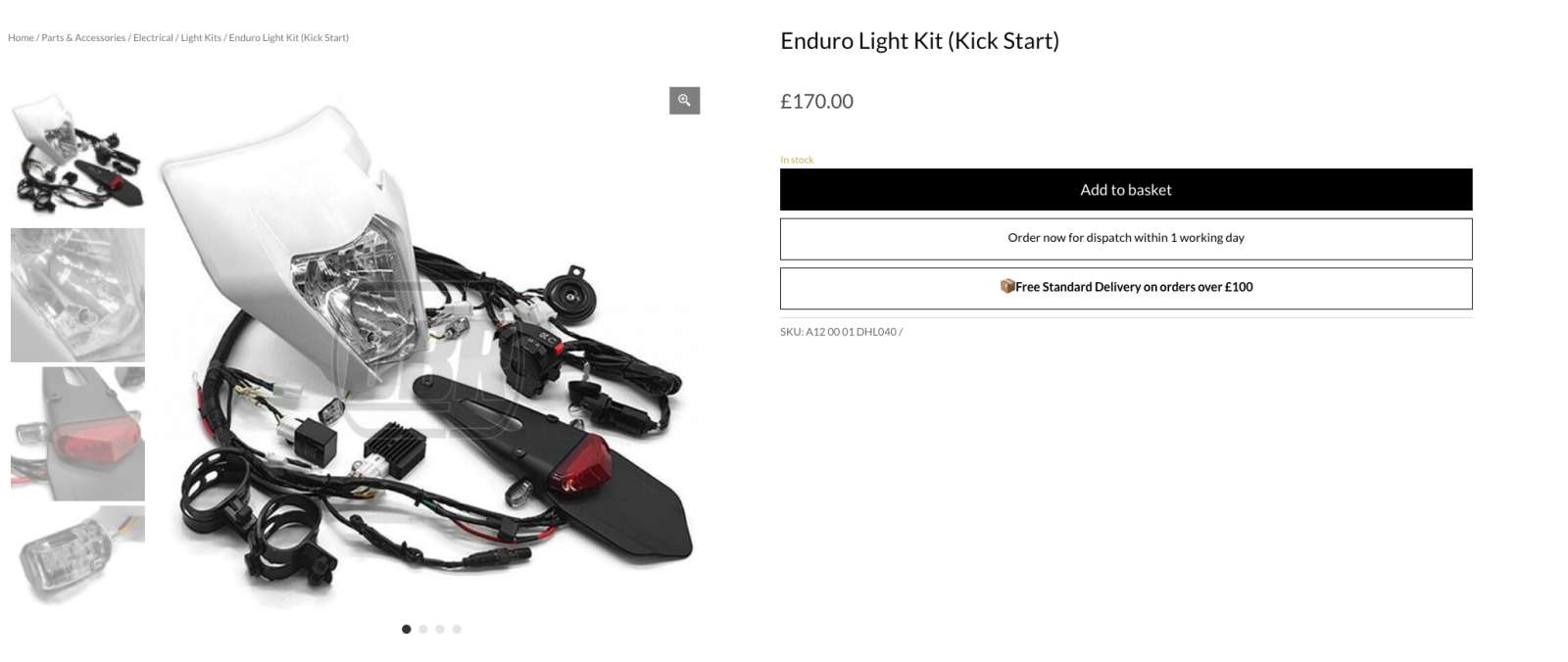Image resolution: width=1568 pixels, height=662 pixels.
Task: Click the SKU A12 00 01 DHL040 text
Action: 841,332
